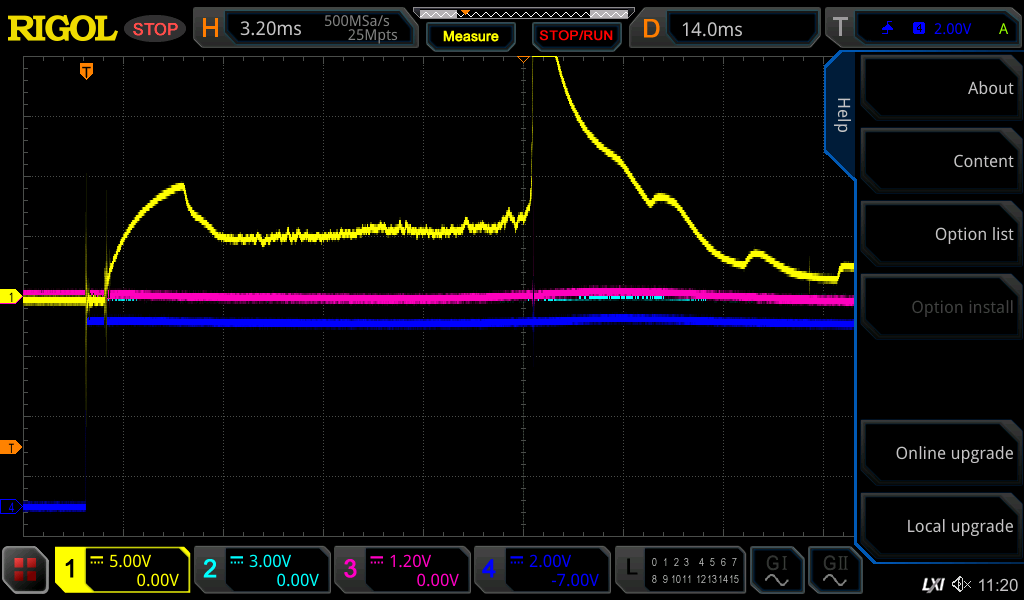Click the waveform memory position bar
Image resolution: width=1024 pixels, height=600 pixels.
tap(522, 13)
